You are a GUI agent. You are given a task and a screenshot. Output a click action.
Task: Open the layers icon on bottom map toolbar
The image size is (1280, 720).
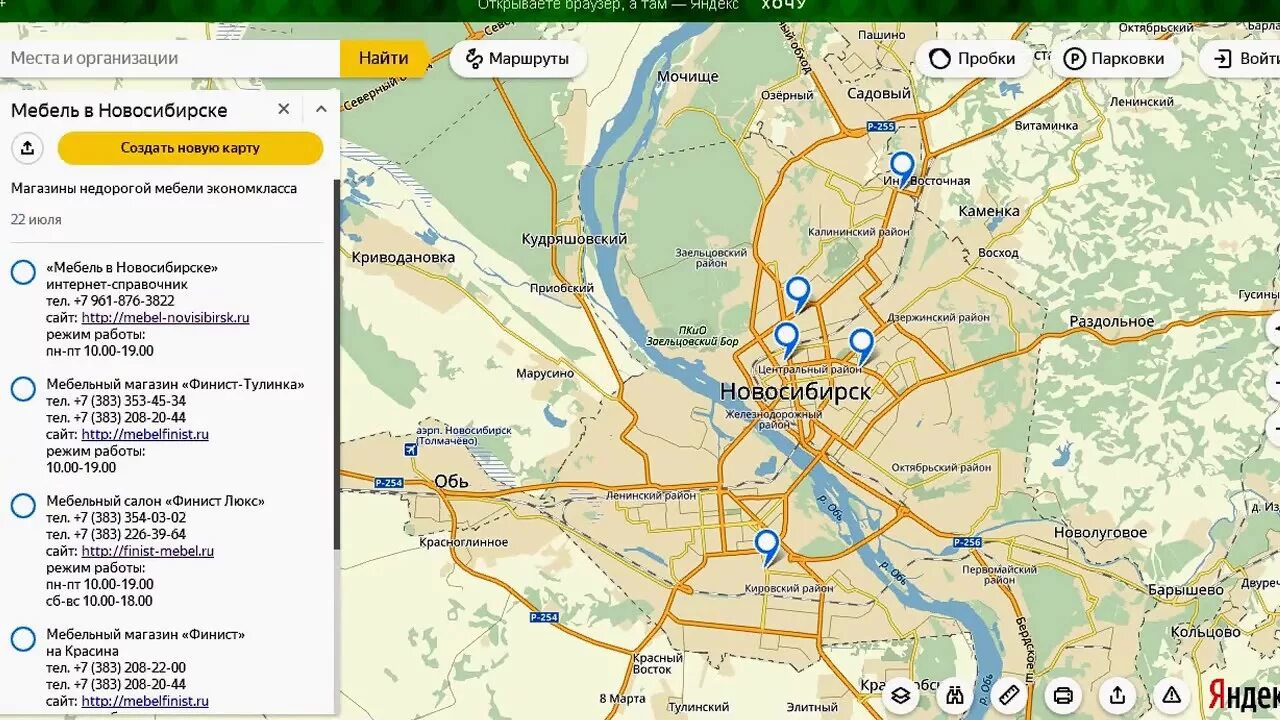coord(900,694)
